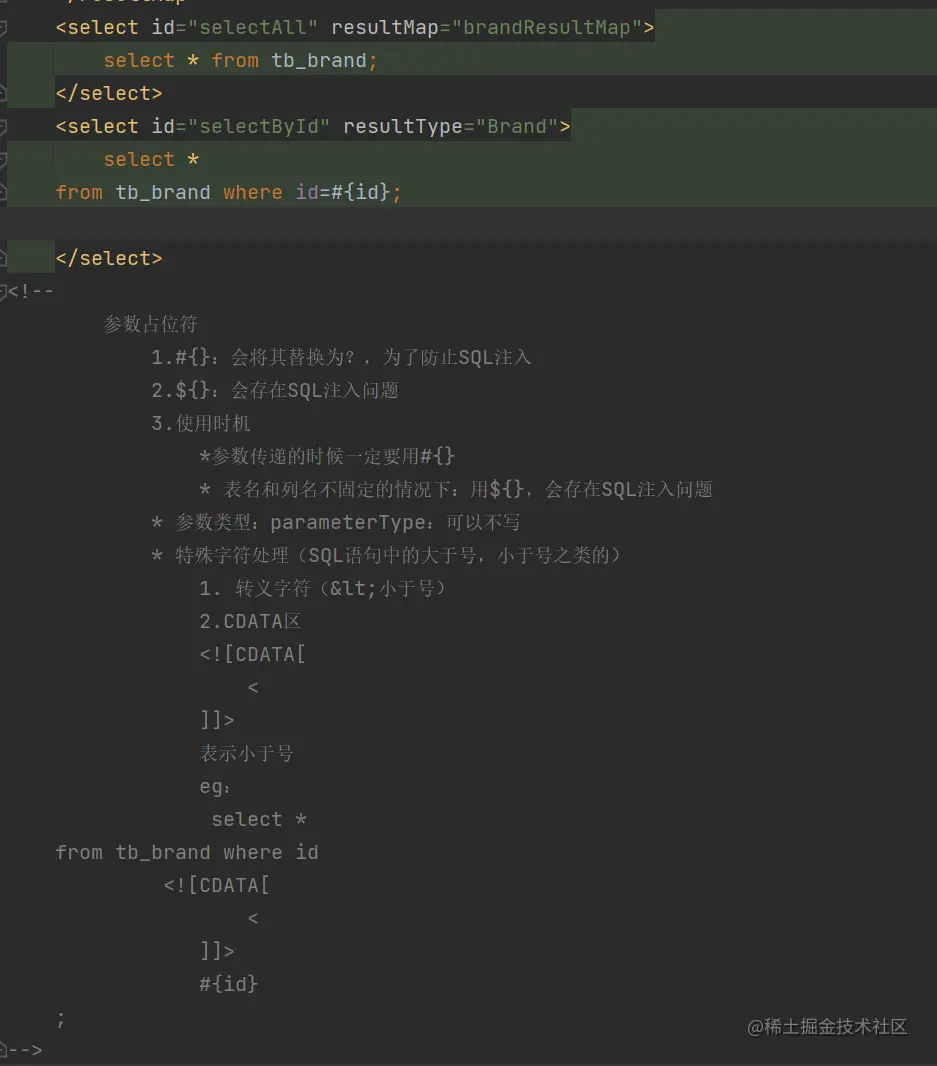Click the selectAll id attribute value
The height and width of the screenshot is (1066, 937).
pos(252,28)
